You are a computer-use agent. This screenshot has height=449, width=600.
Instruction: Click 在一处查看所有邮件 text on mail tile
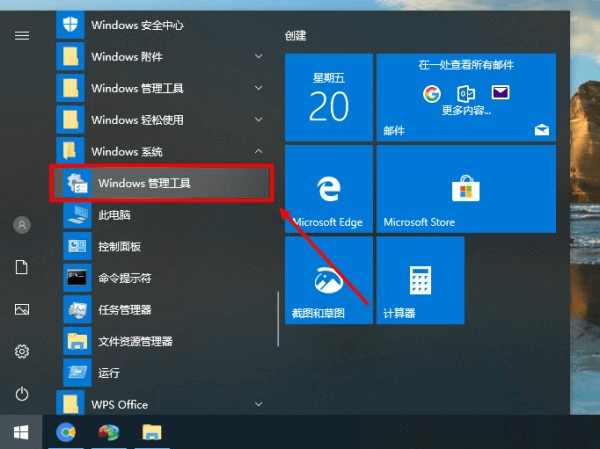pos(466,65)
